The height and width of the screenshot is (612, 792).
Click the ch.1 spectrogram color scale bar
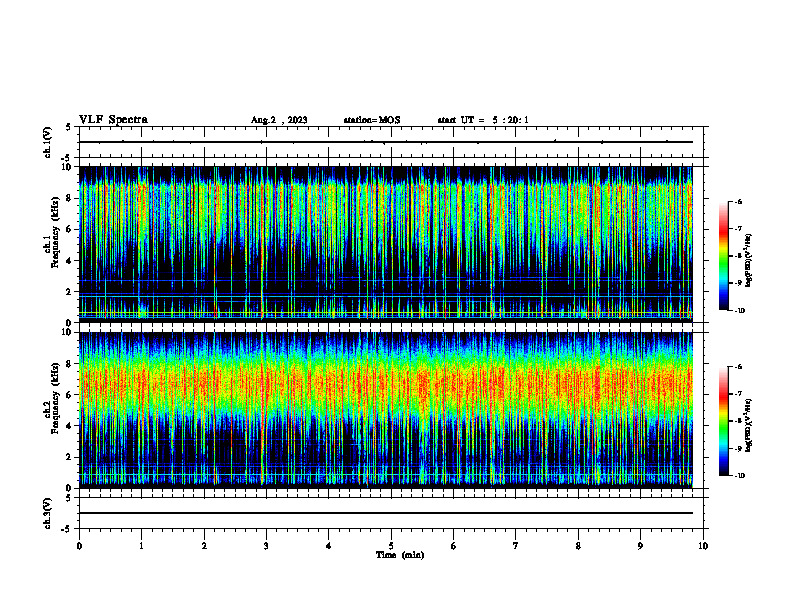723,256
